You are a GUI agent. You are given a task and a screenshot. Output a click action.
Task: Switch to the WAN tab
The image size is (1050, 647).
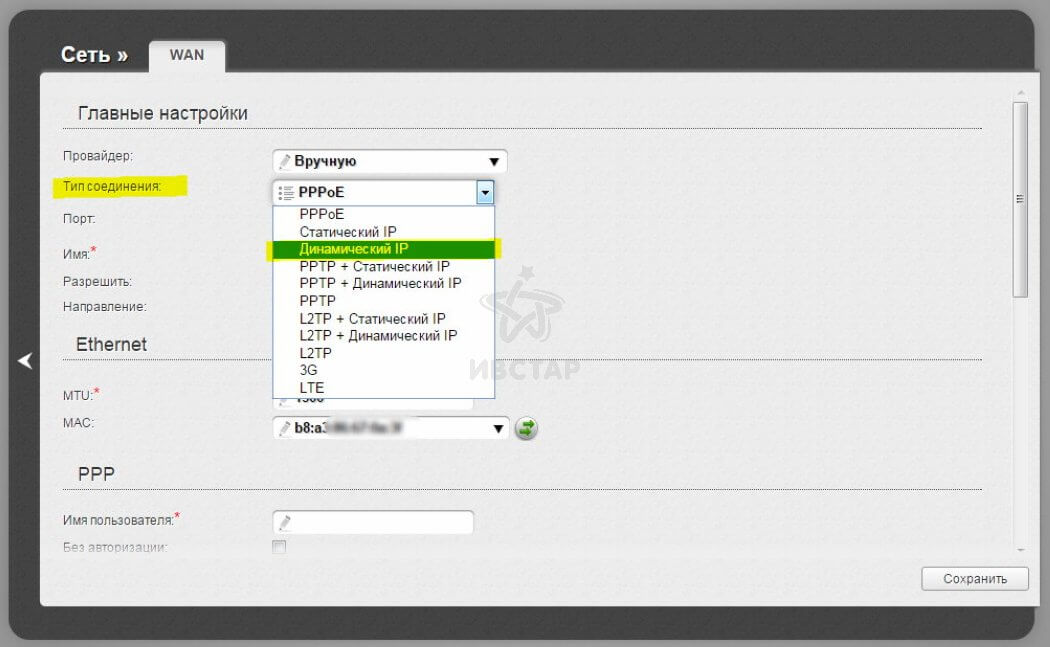pyautogui.click(x=187, y=56)
